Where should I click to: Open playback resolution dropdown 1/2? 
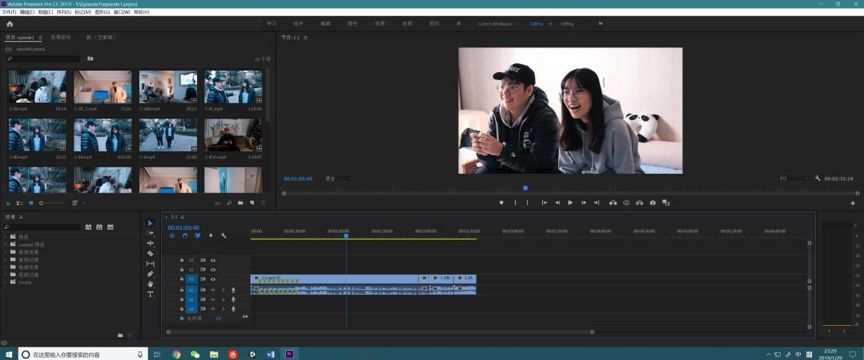(x=794, y=179)
